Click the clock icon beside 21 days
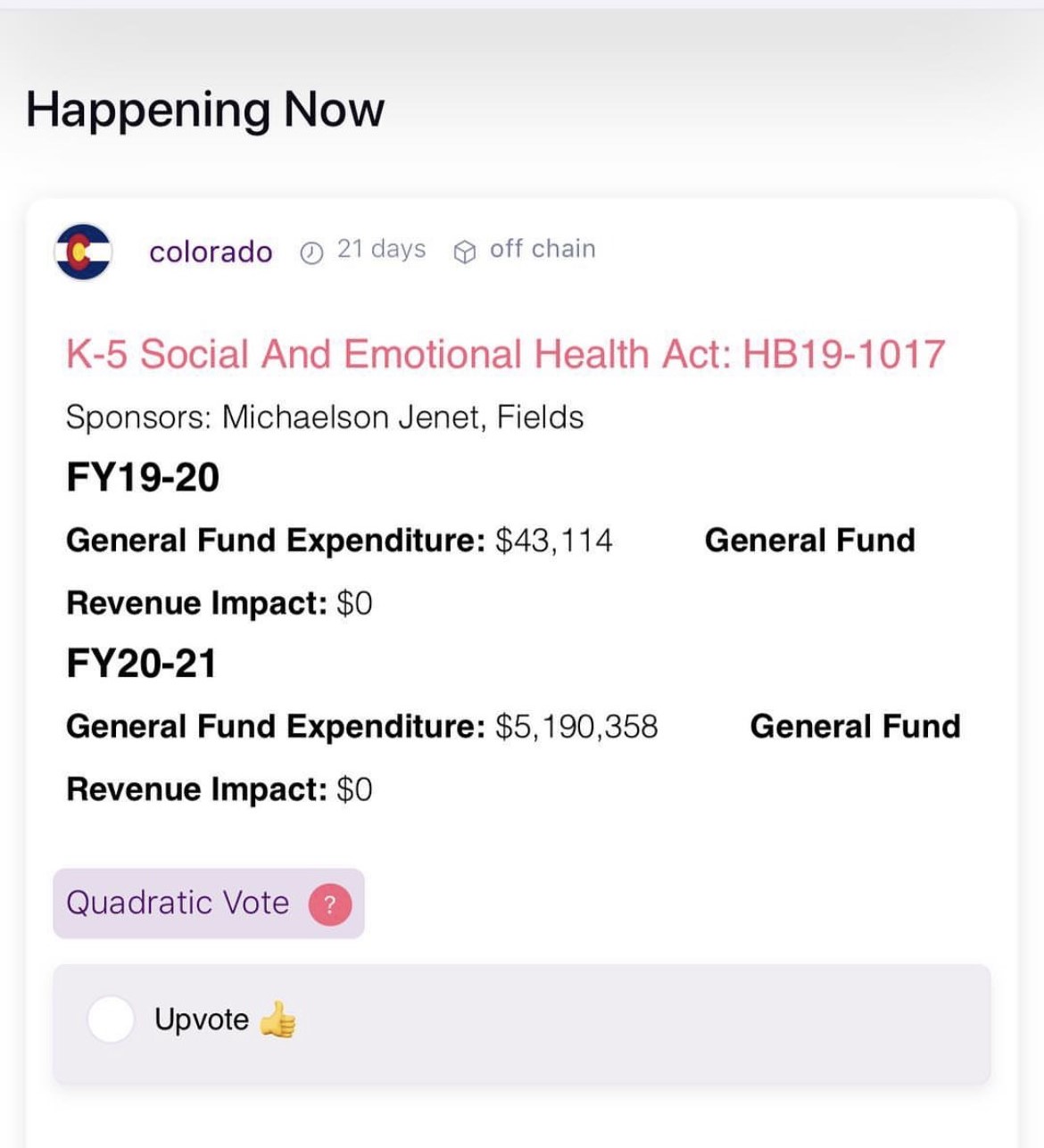 point(311,253)
